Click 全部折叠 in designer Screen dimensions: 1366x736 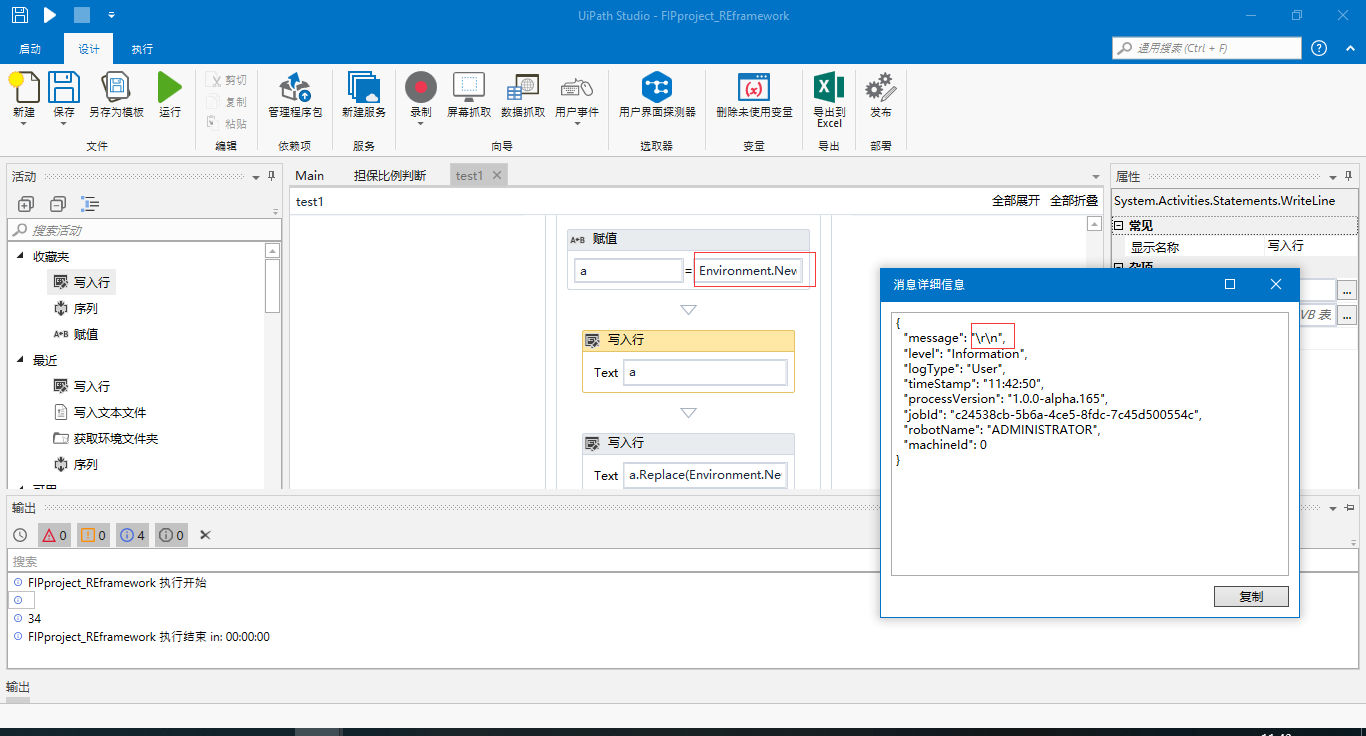click(x=1074, y=201)
